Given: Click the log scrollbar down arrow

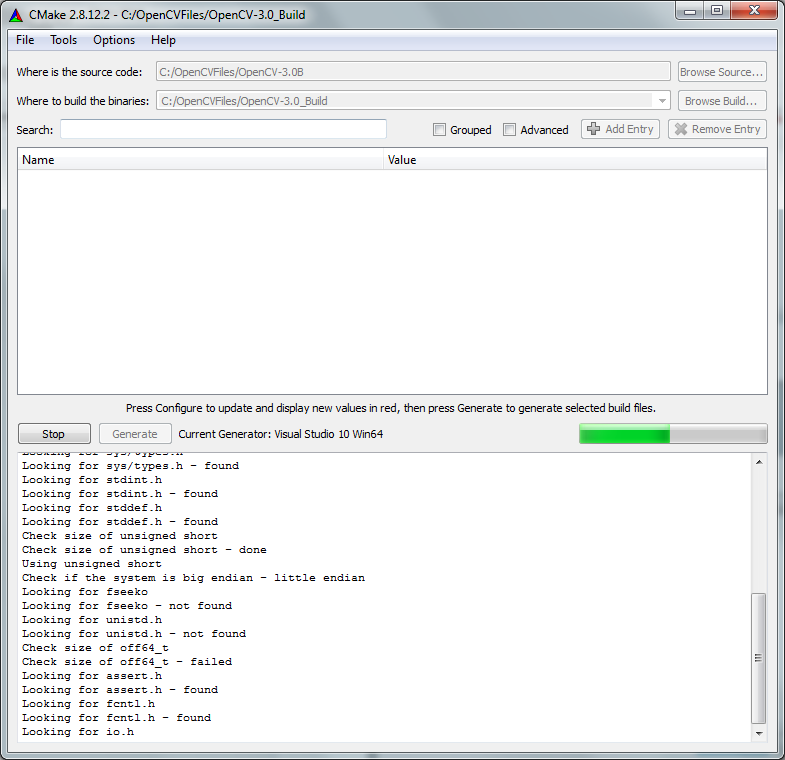Looking at the screenshot, I should click(759, 733).
